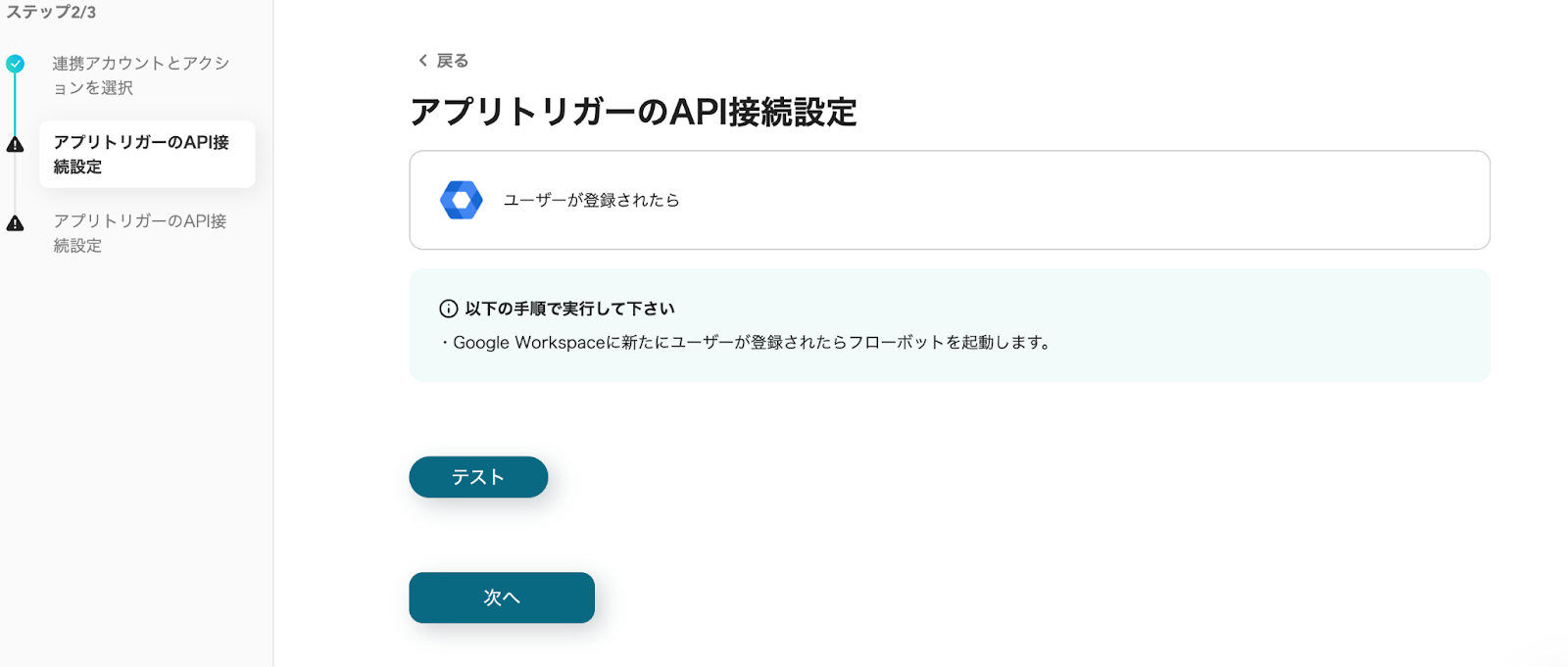
Task: Click the page heading アプリトリガーのAPI接続設定
Action: (633, 112)
